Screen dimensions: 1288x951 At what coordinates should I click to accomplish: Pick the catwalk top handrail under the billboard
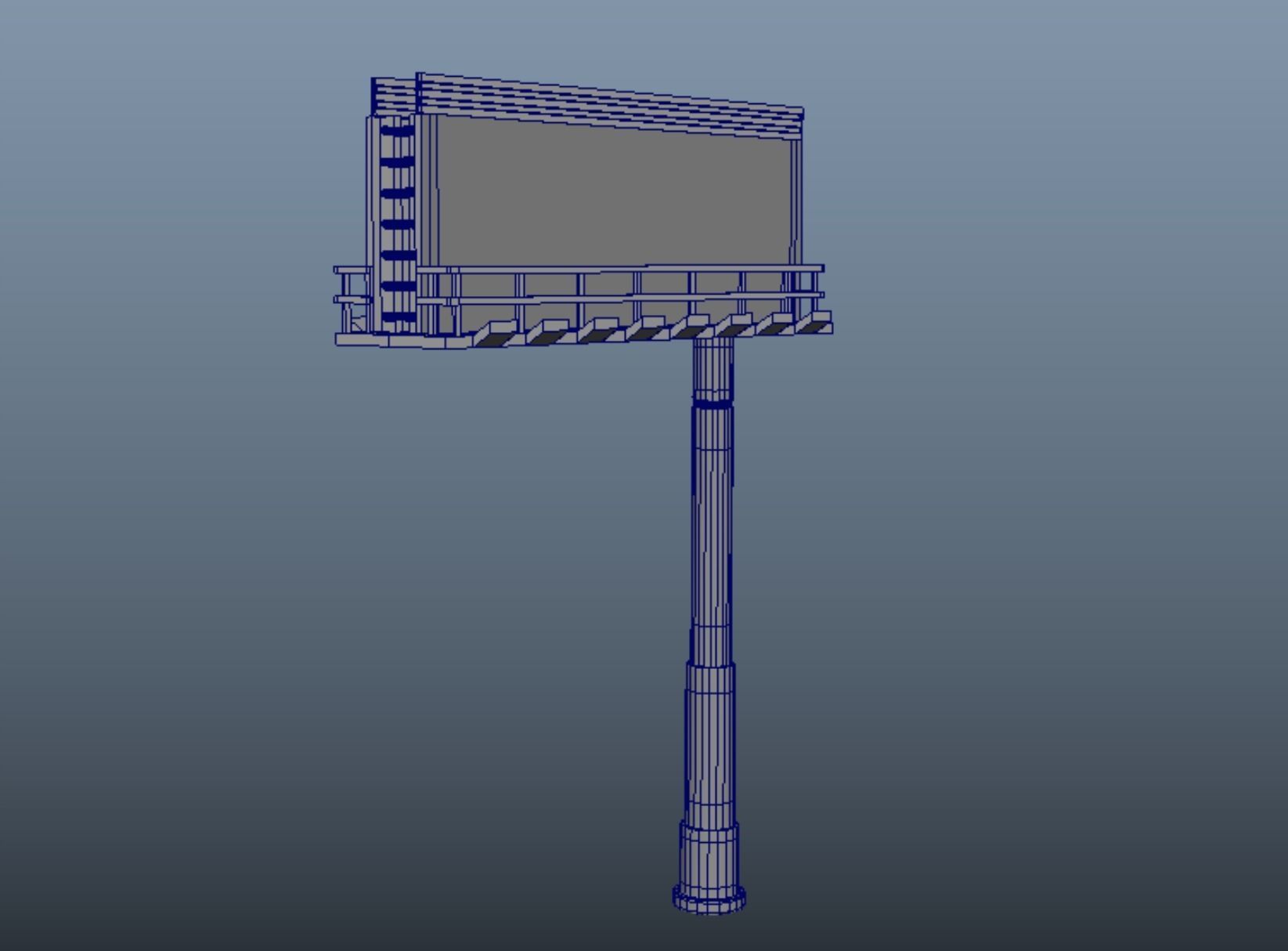(579, 269)
